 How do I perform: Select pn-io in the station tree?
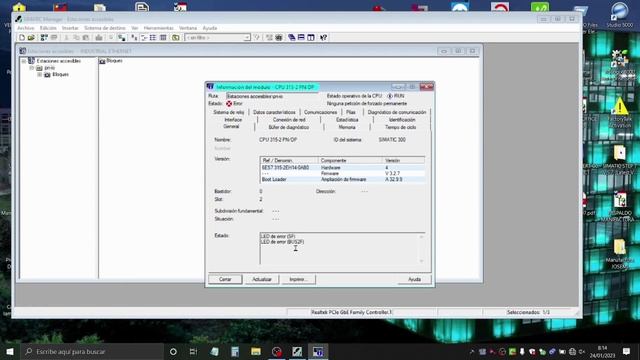click(x=49, y=68)
